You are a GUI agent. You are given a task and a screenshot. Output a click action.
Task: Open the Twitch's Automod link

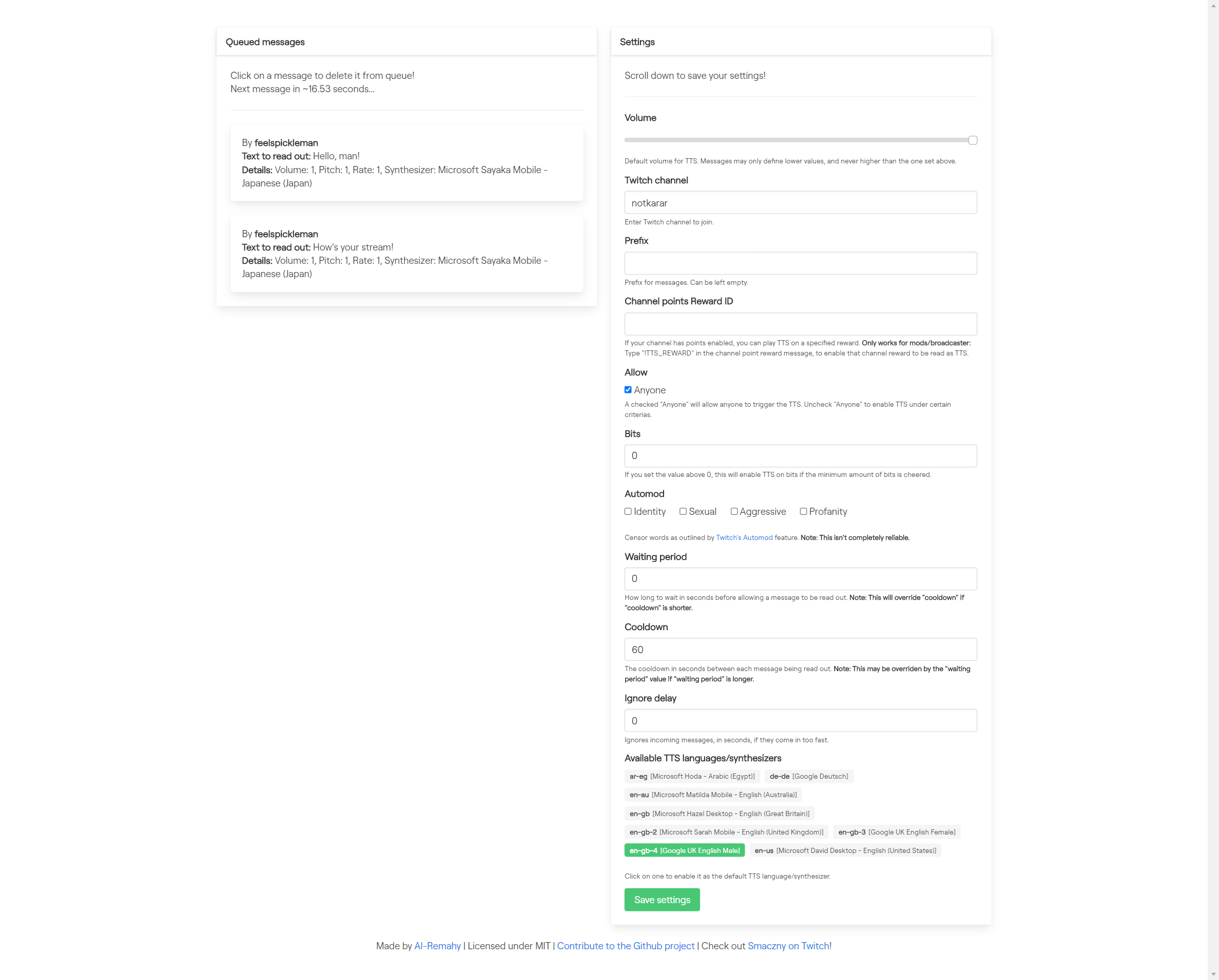click(x=743, y=537)
